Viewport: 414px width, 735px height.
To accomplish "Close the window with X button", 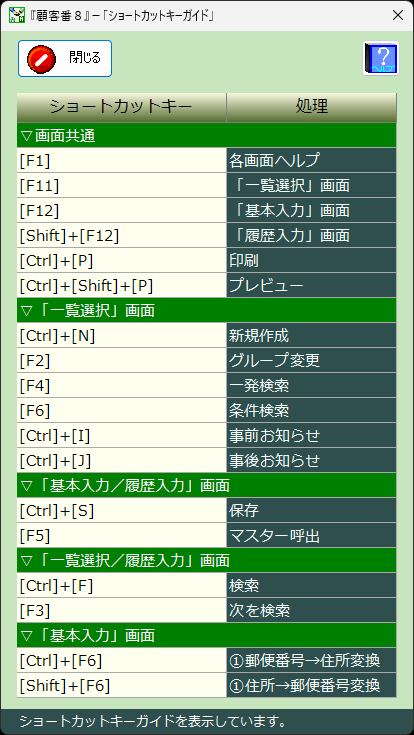I will (398, 15).
